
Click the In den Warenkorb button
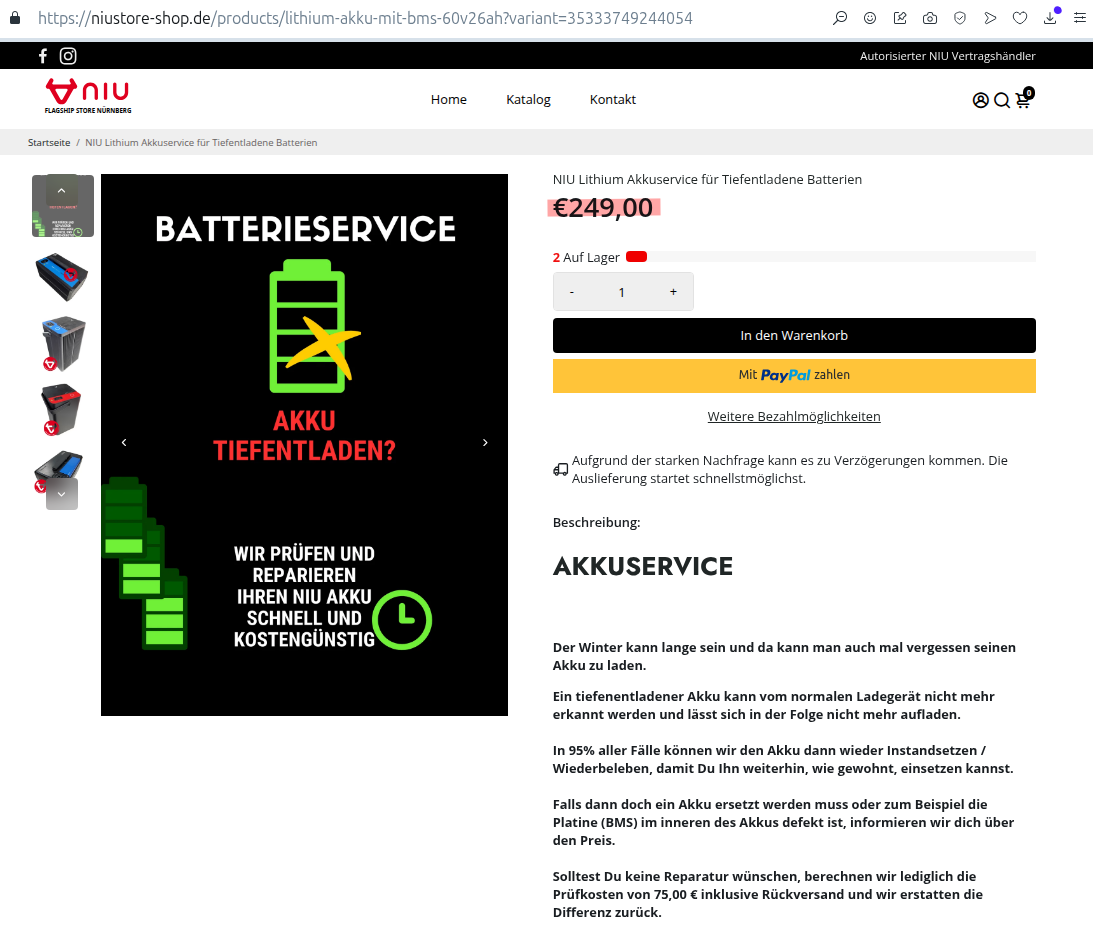(794, 336)
